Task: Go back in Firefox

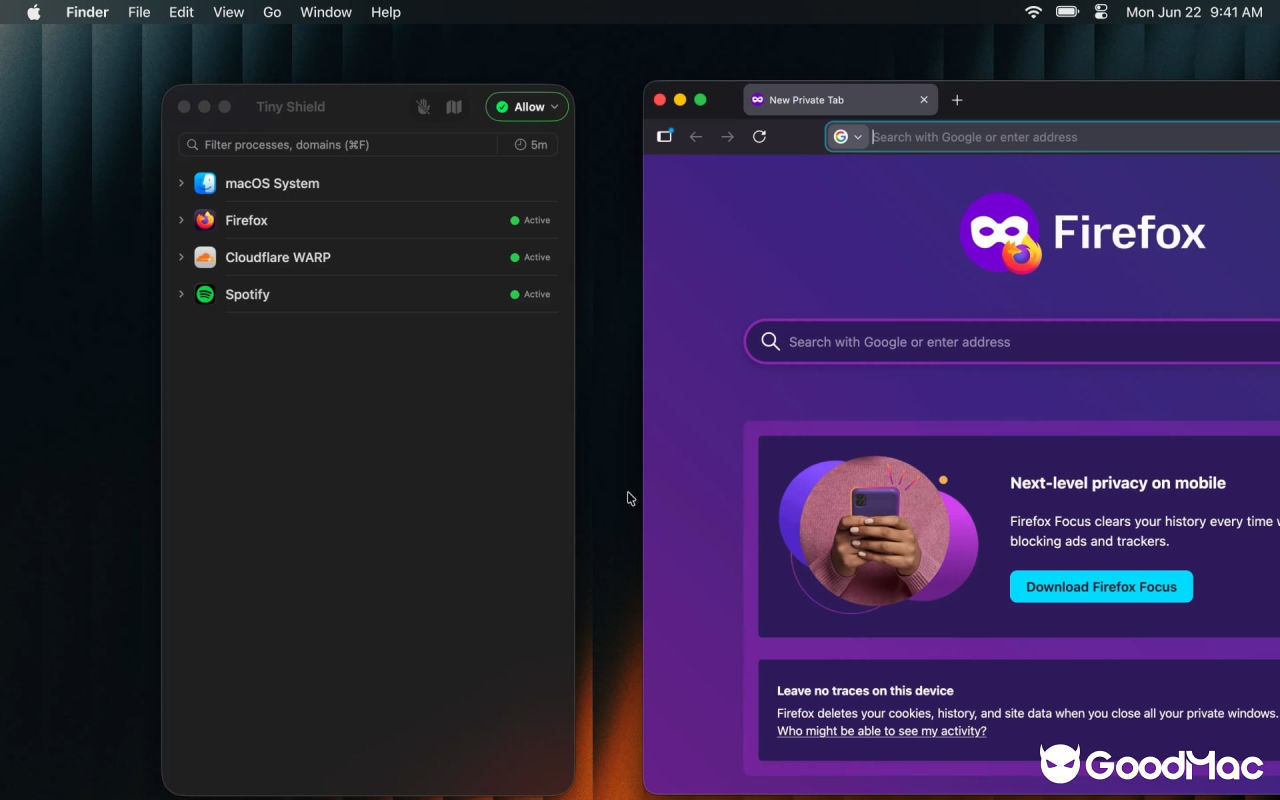Action: pos(696,137)
